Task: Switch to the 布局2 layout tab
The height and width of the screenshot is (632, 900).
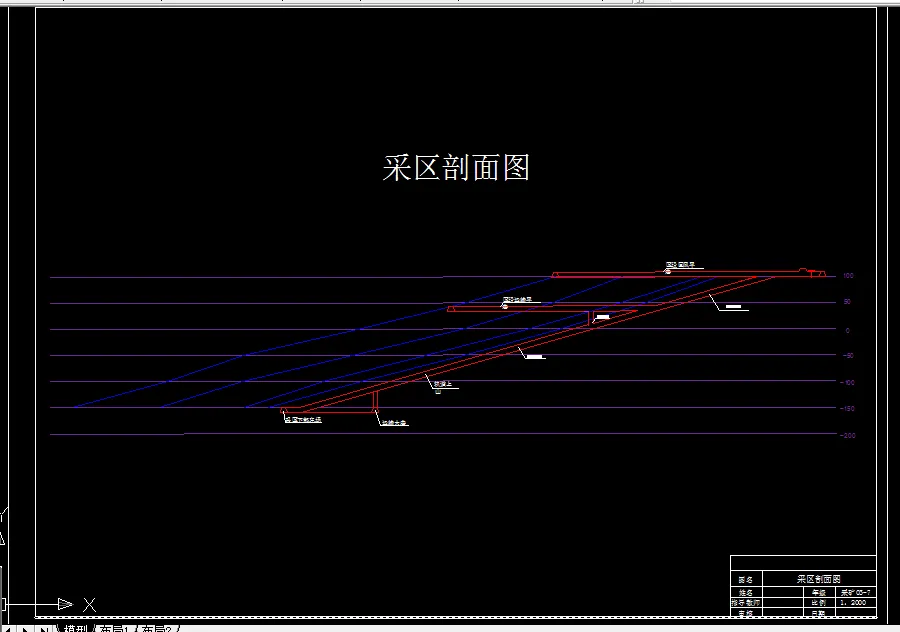Action: point(157,628)
